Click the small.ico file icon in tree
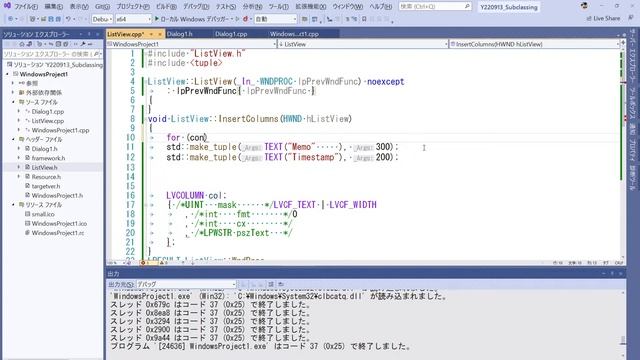This screenshot has height=360, width=640. point(27,214)
